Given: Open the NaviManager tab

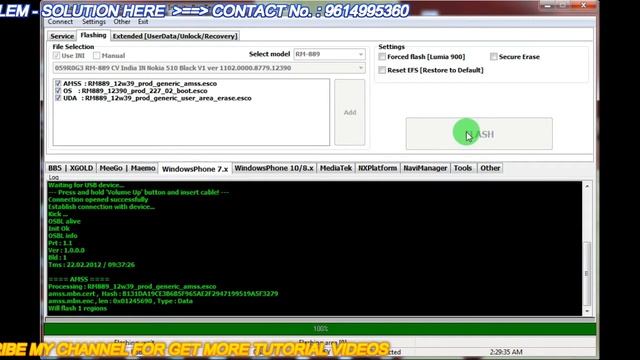Looking at the screenshot, I should (425, 168).
